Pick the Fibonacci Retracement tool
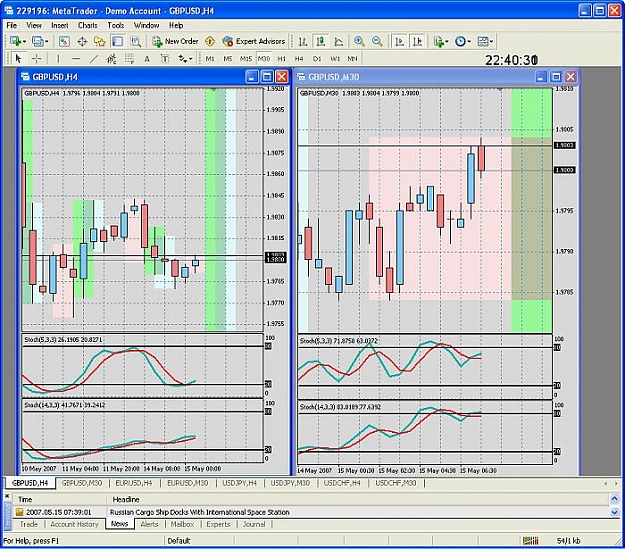625x549 pixels. [129, 59]
